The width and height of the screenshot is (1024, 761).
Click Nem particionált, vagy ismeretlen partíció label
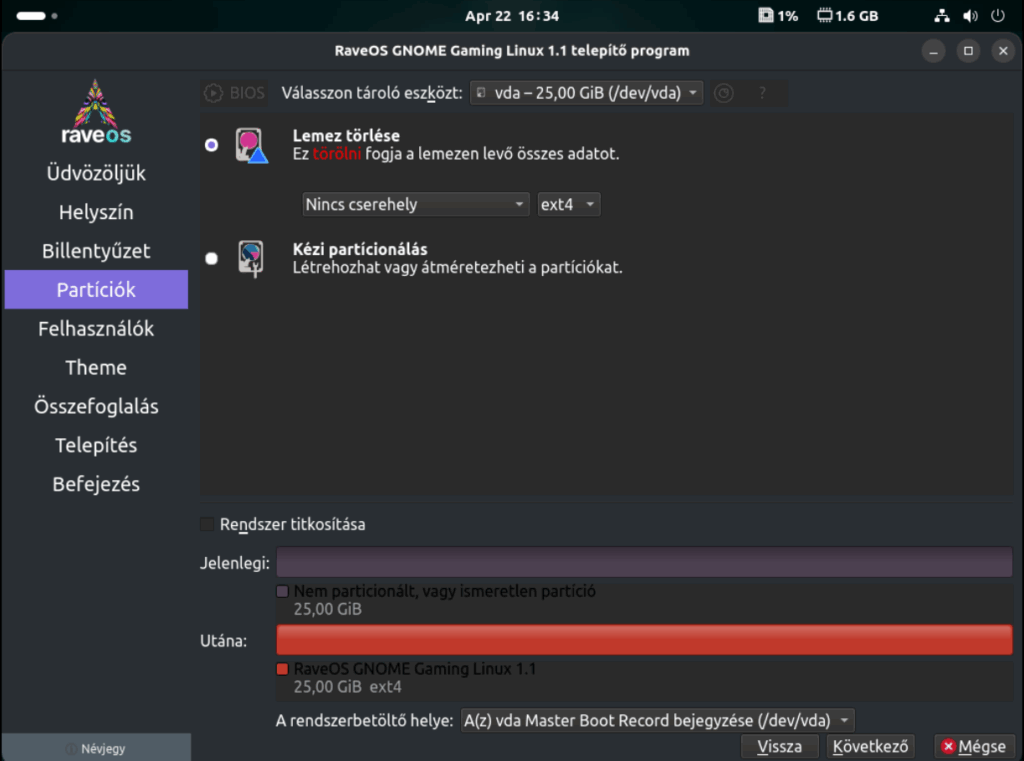coord(444,591)
